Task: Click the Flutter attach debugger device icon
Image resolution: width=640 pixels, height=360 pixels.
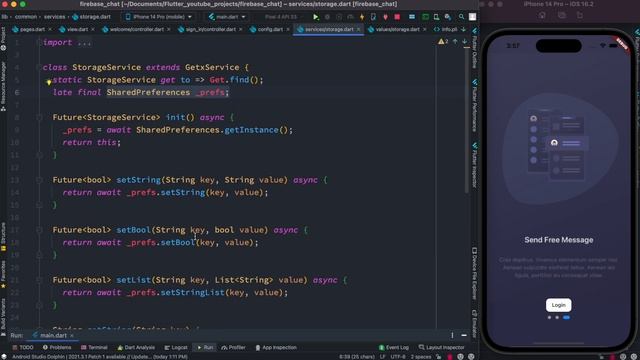Action: pyautogui.click(x=373, y=17)
